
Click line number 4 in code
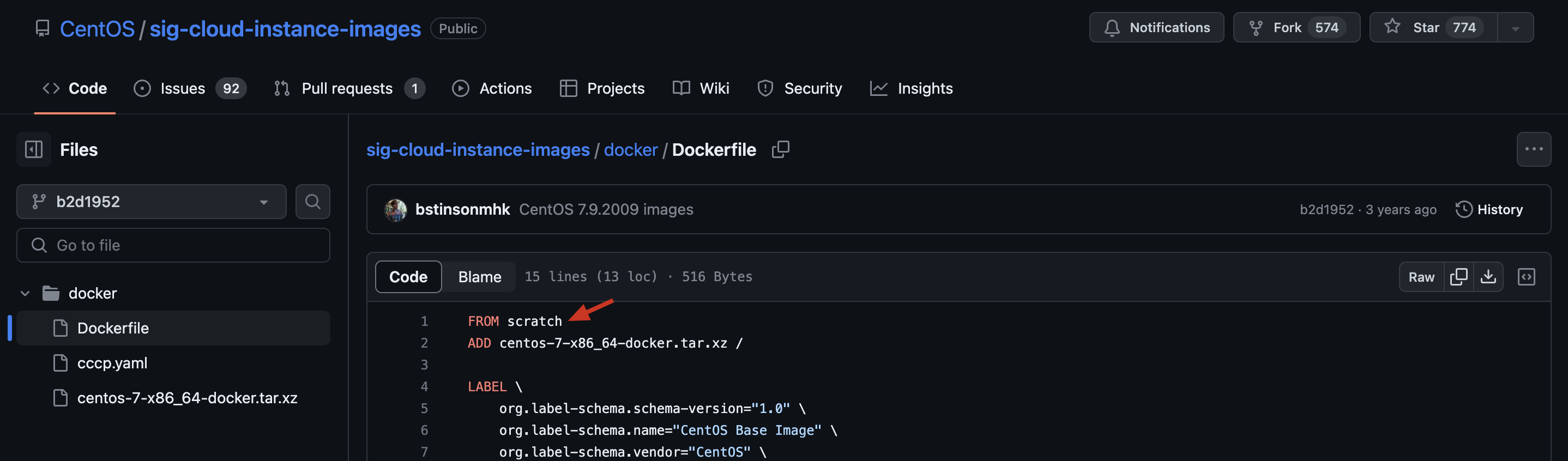pyautogui.click(x=424, y=386)
